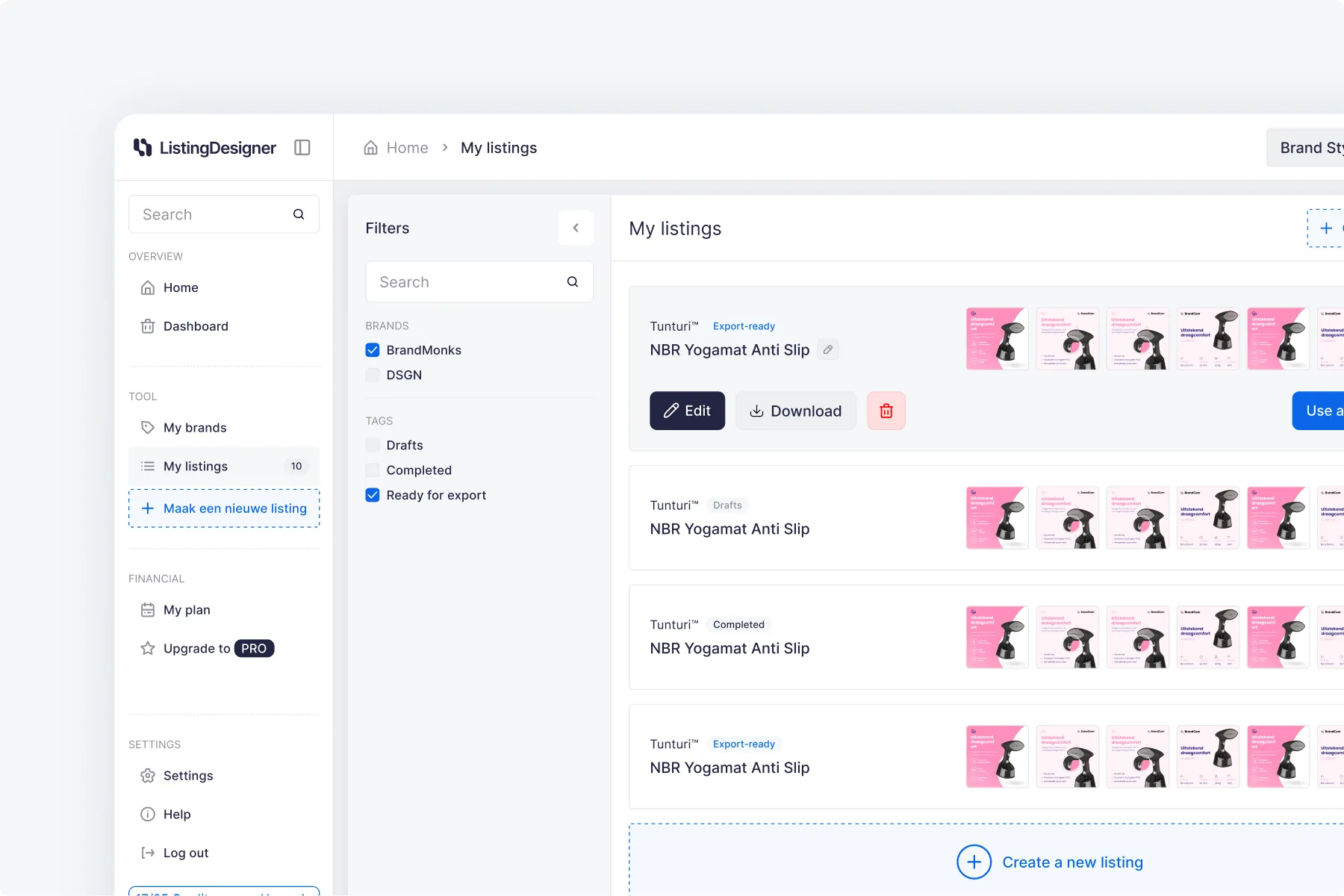Toggle the sidebar panel icon next to ListingDesigner
Viewport: 1344px width, 896px height.
tap(302, 147)
